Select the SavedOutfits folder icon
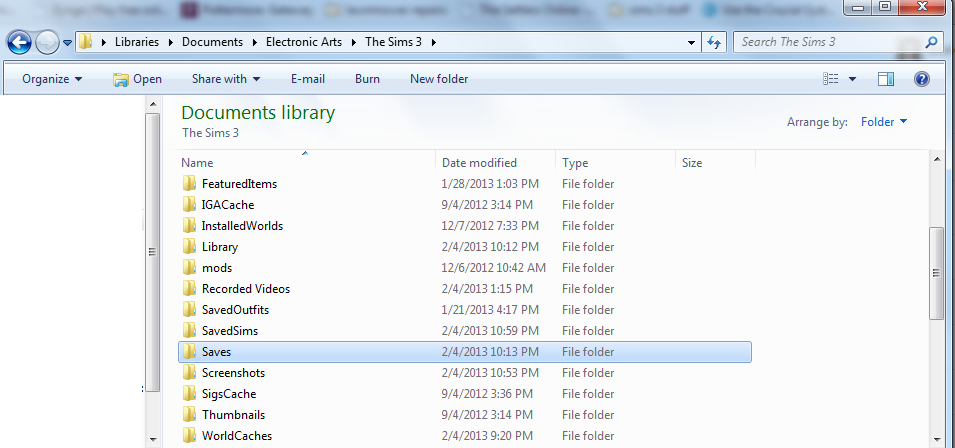 189,309
